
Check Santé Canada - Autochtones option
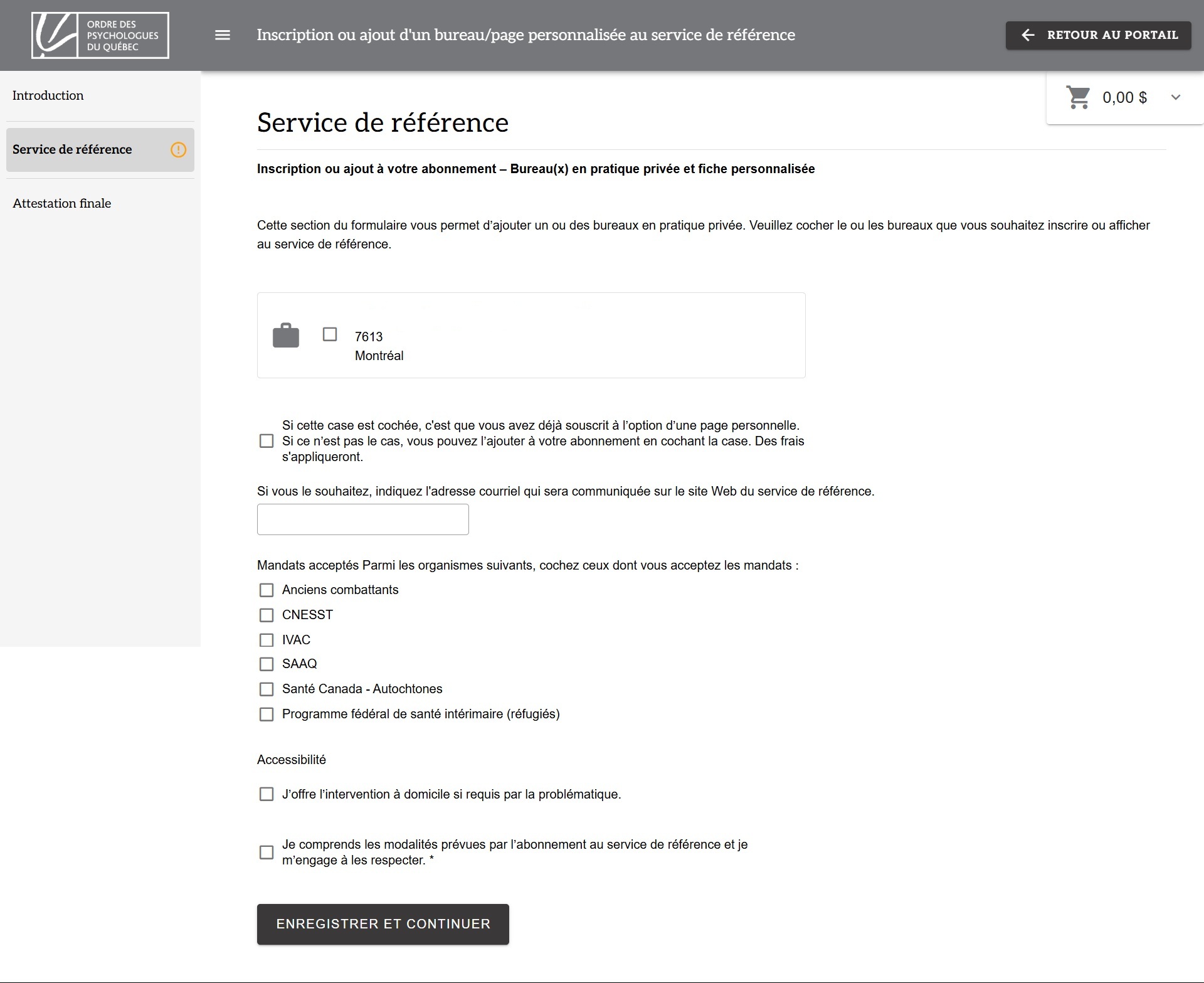(x=267, y=689)
